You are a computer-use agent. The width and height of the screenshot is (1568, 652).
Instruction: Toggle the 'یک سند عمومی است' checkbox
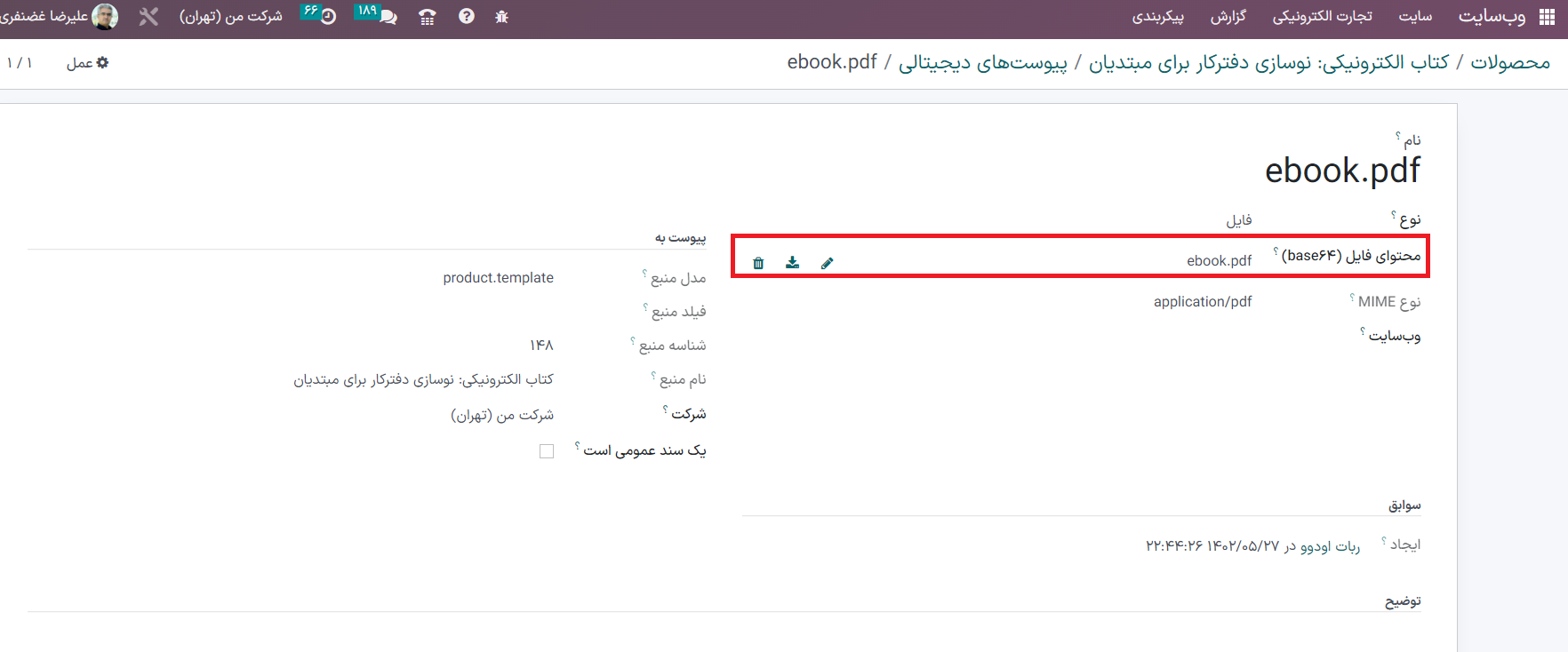point(547,451)
